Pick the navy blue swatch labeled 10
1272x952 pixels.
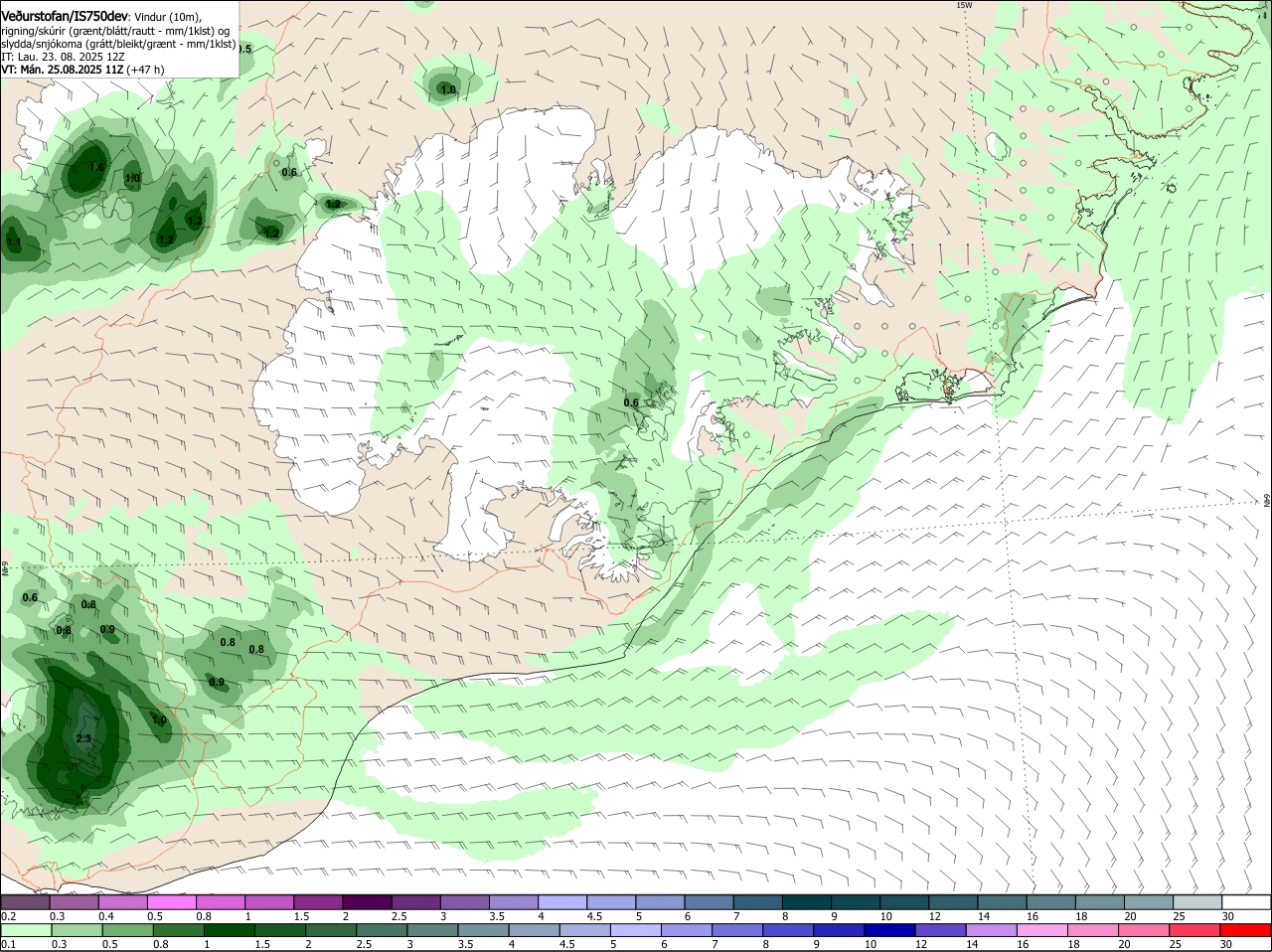coord(889,930)
